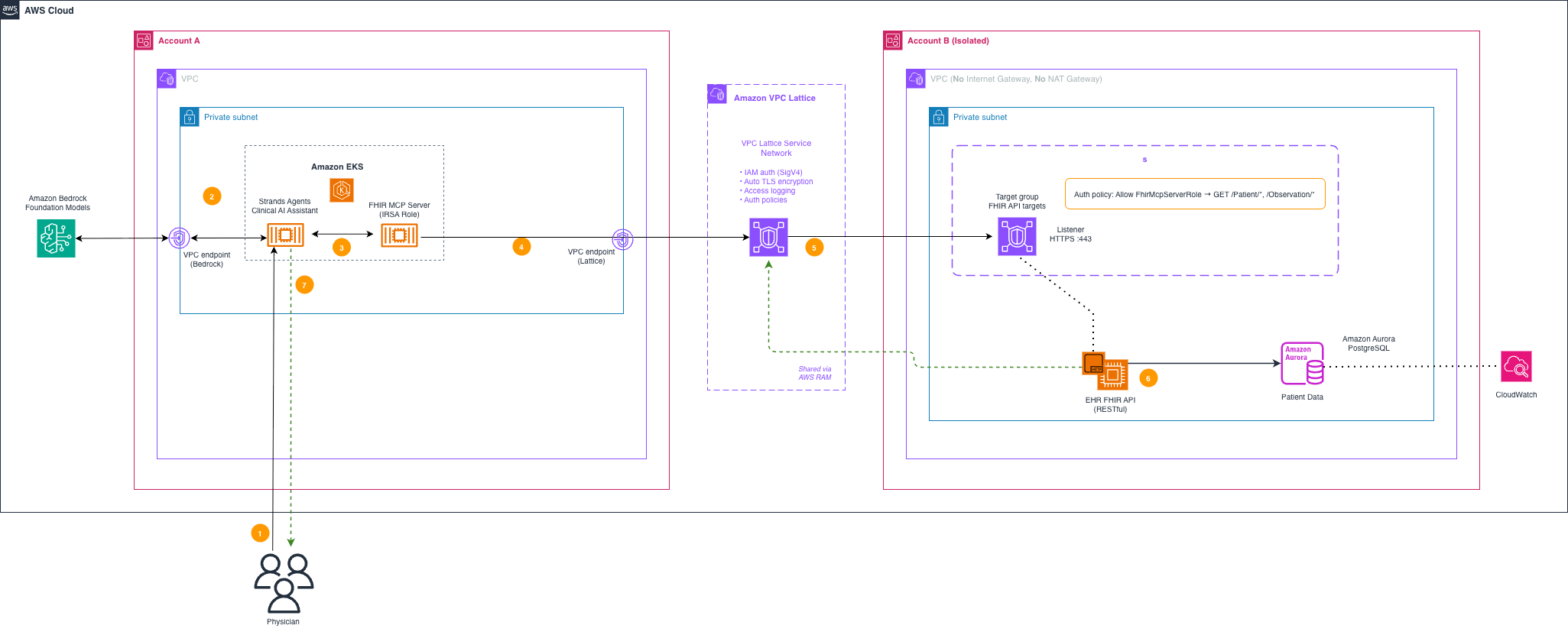Select the Amazon VPC Lattice header icon
The image size is (1568, 635).
click(717, 94)
